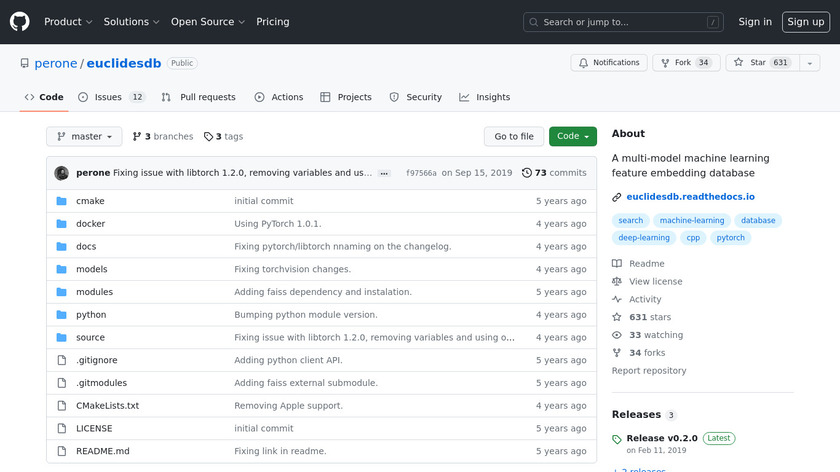Open the master branch dropdown
The image size is (840, 472).
pyautogui.click(x=84, y=136)
